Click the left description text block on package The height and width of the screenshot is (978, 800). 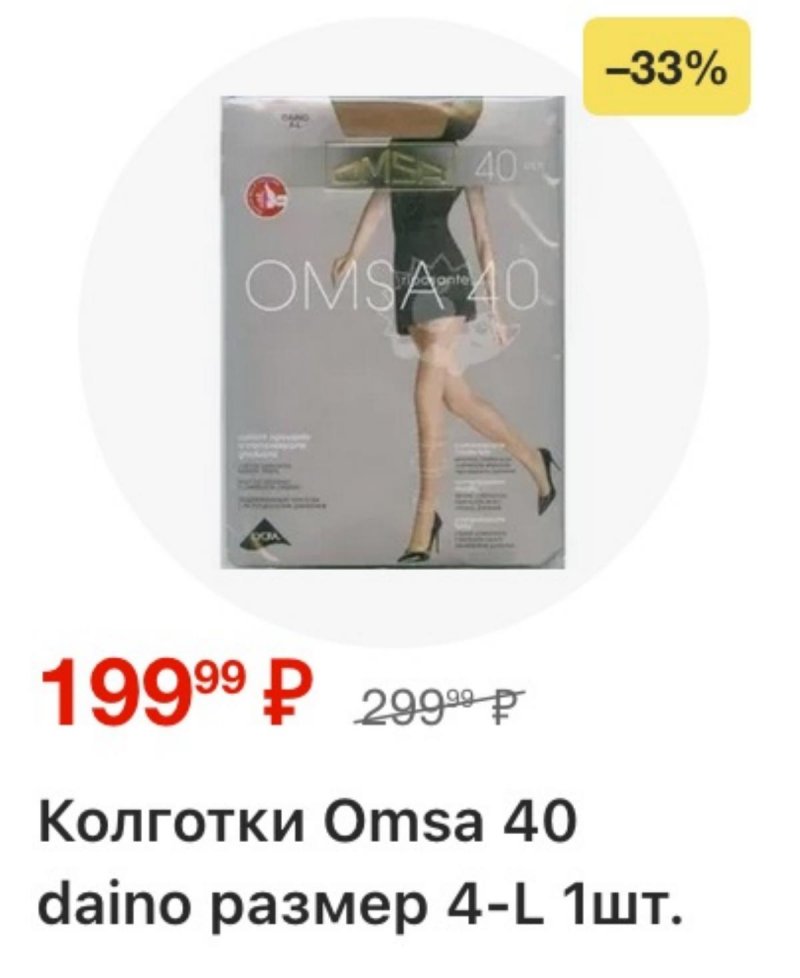[279, 473]
